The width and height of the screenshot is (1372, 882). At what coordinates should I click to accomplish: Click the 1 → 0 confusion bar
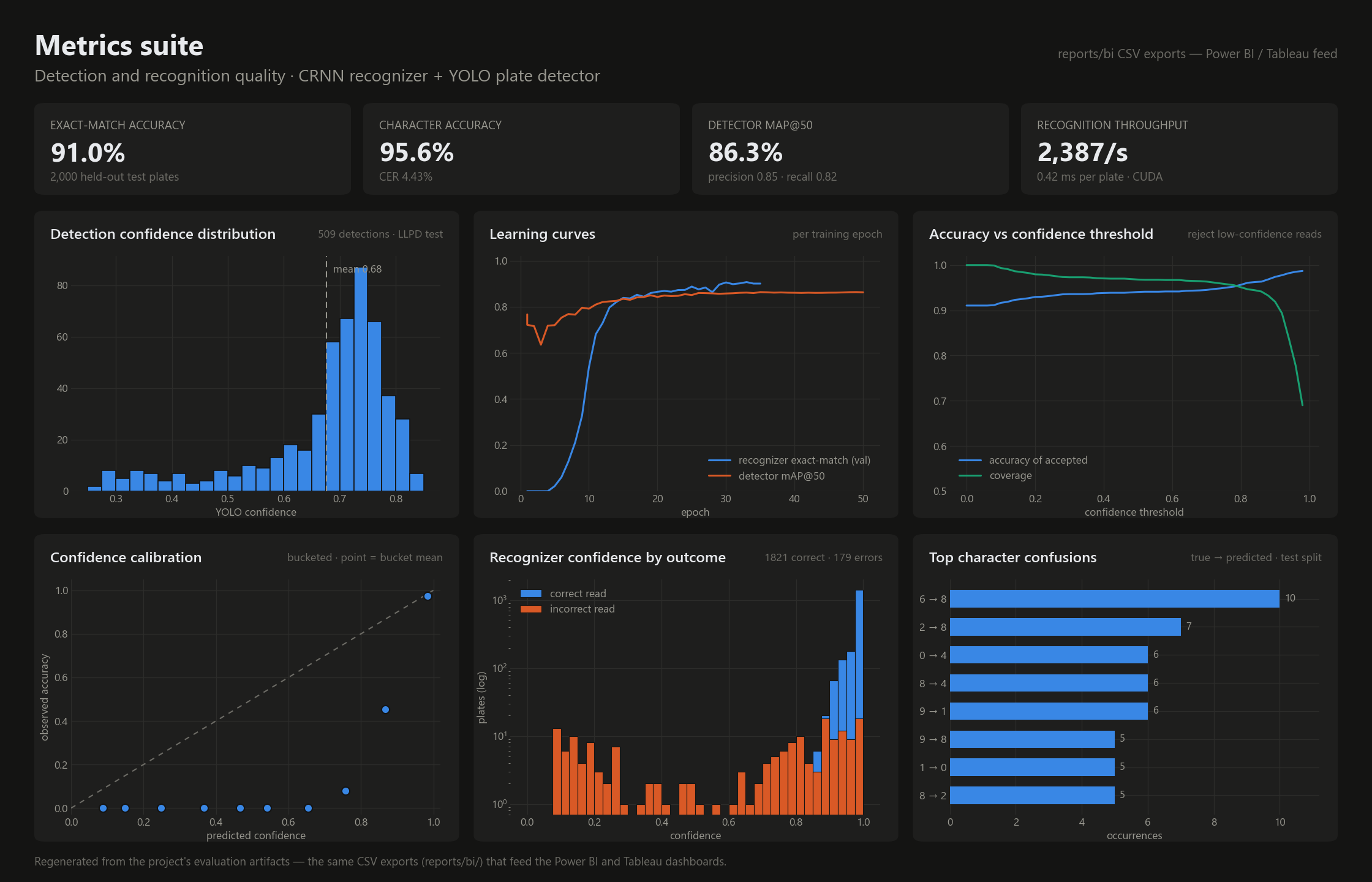pos(1032,767)
